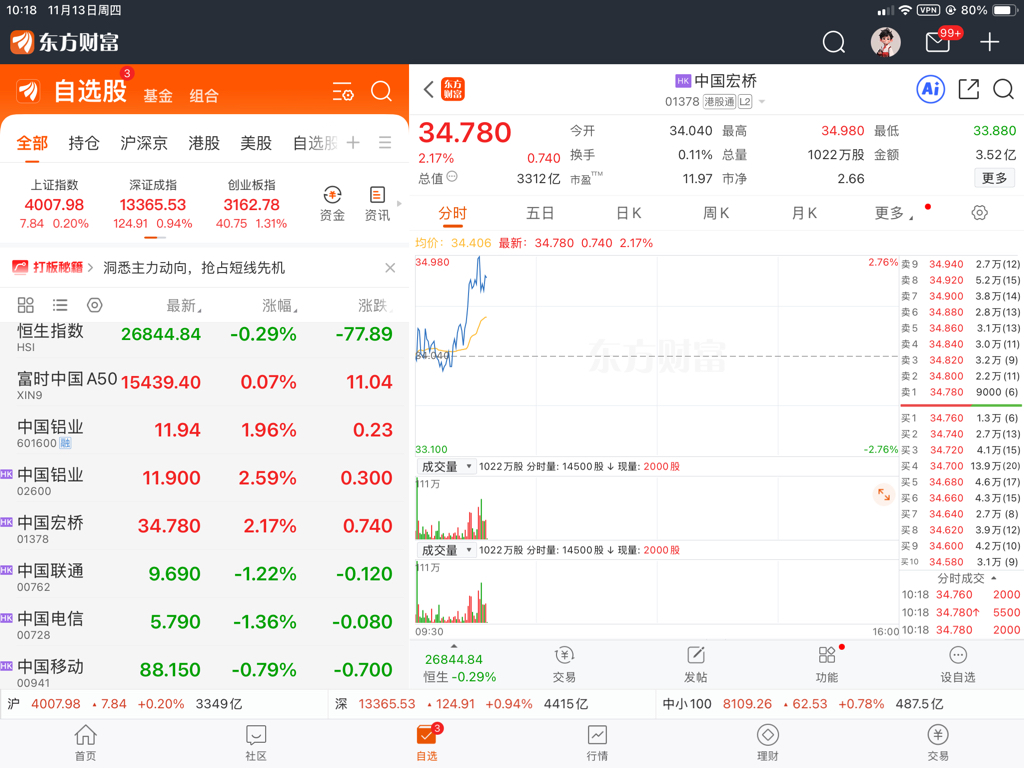The image size is (1024, 768).
Task: Open upper 成交量 indicator dropdown
Action: pos(447,466)
